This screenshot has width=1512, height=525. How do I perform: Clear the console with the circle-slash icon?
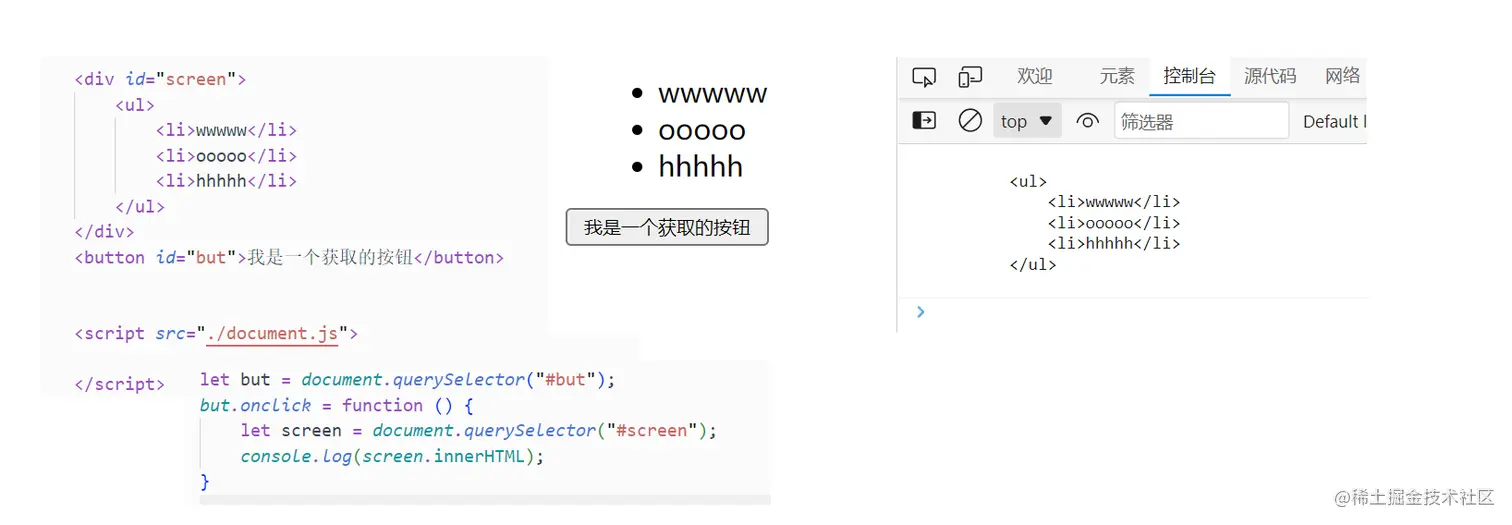pyautogui.click(x=970, y=121)
